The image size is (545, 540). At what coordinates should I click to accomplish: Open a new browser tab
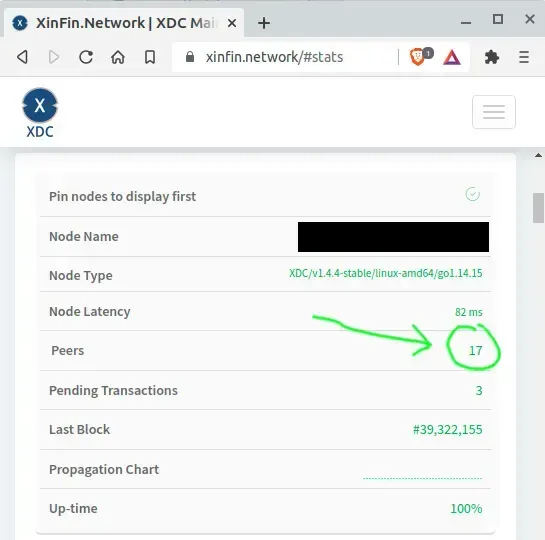(264, 23)
